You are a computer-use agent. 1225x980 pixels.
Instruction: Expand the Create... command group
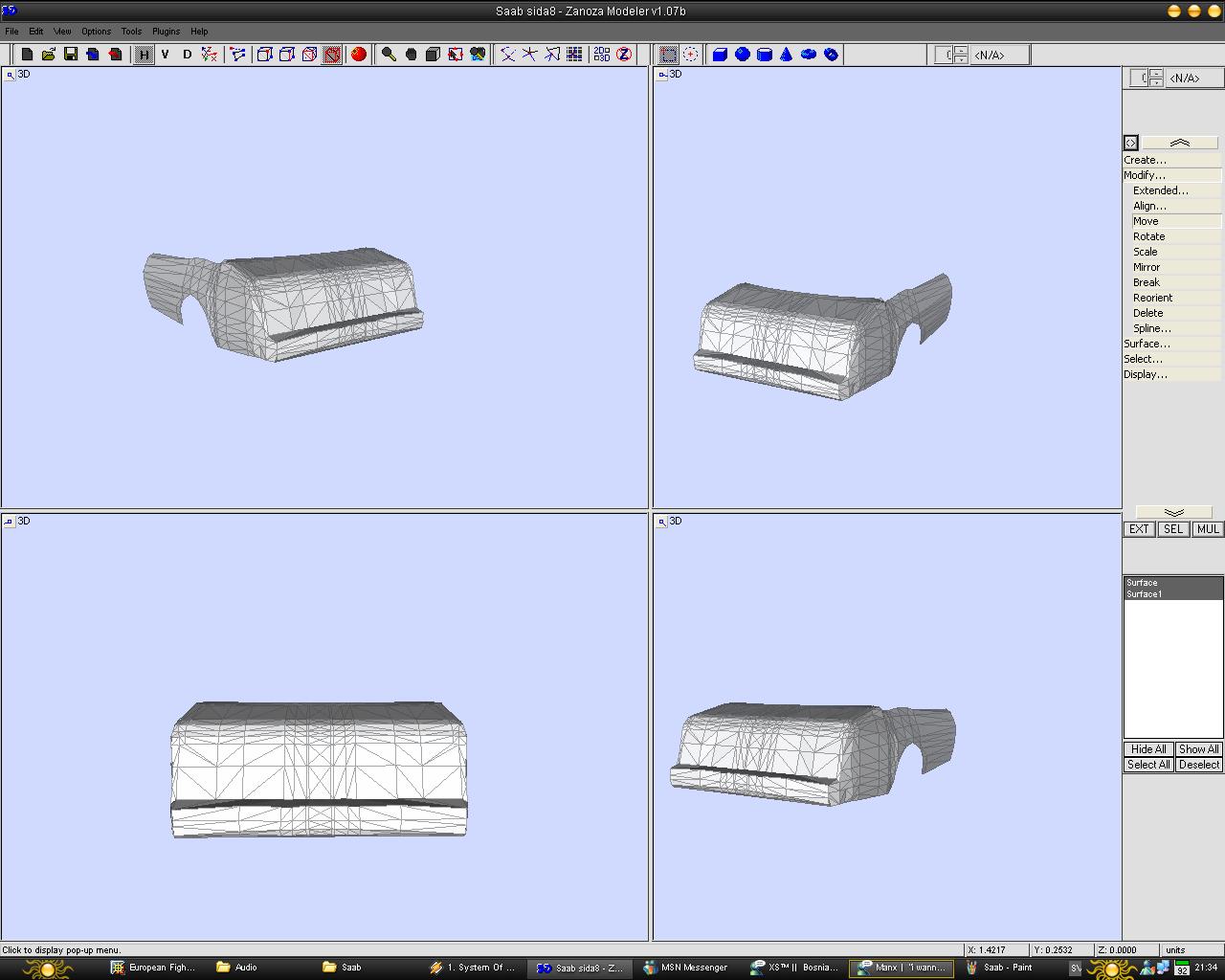1145,160
